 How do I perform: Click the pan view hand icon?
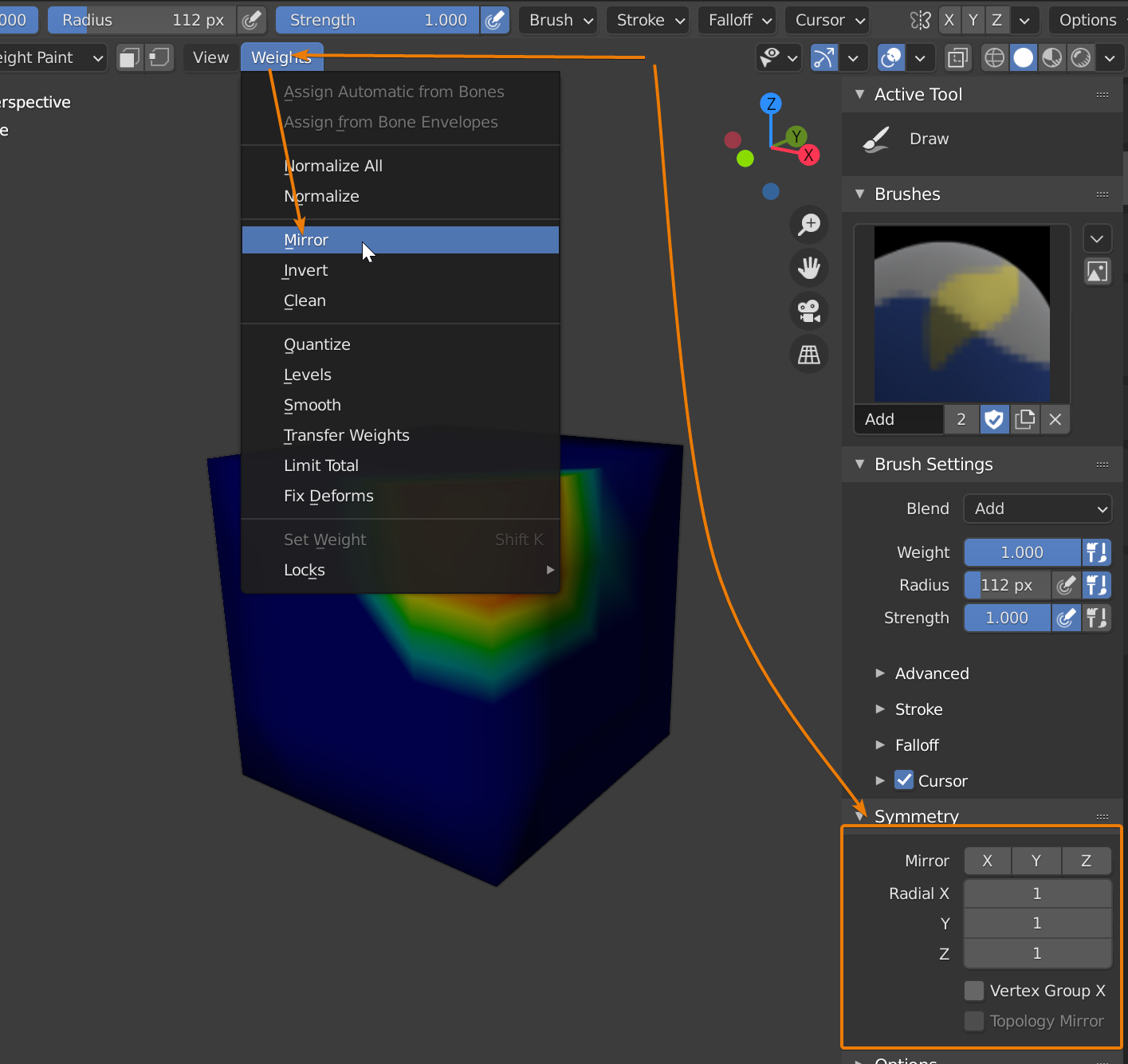point(809,268)
